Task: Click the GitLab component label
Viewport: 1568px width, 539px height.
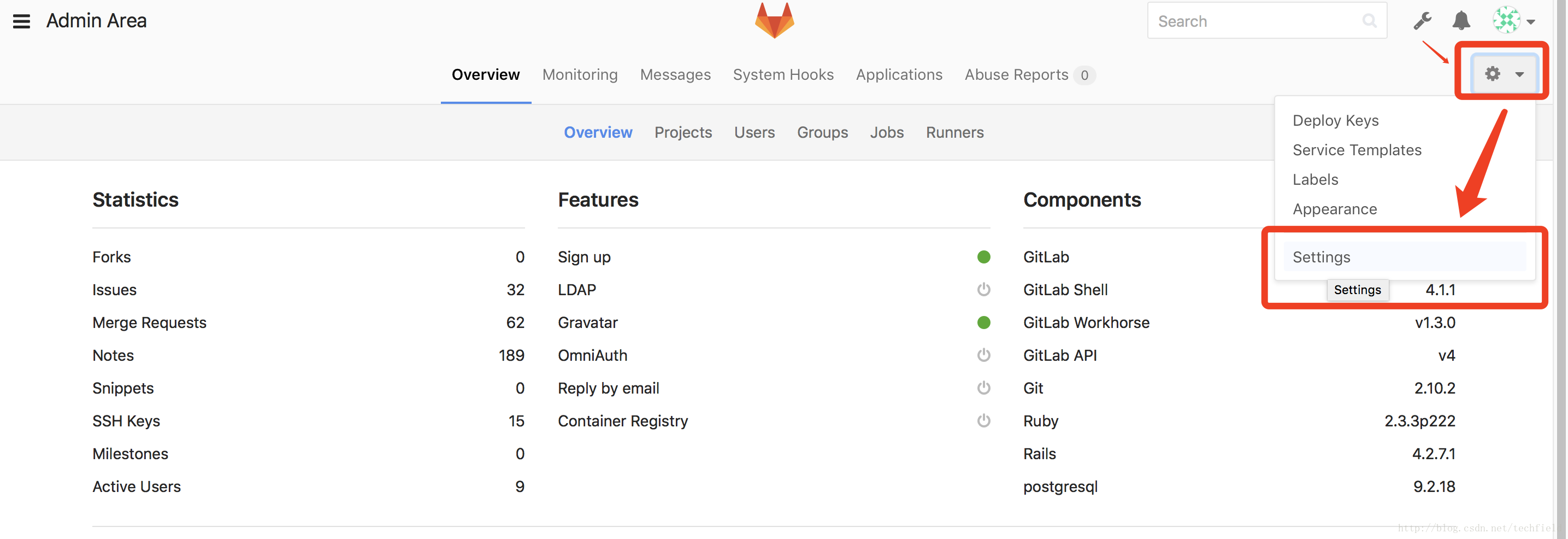Action: 1046,257
